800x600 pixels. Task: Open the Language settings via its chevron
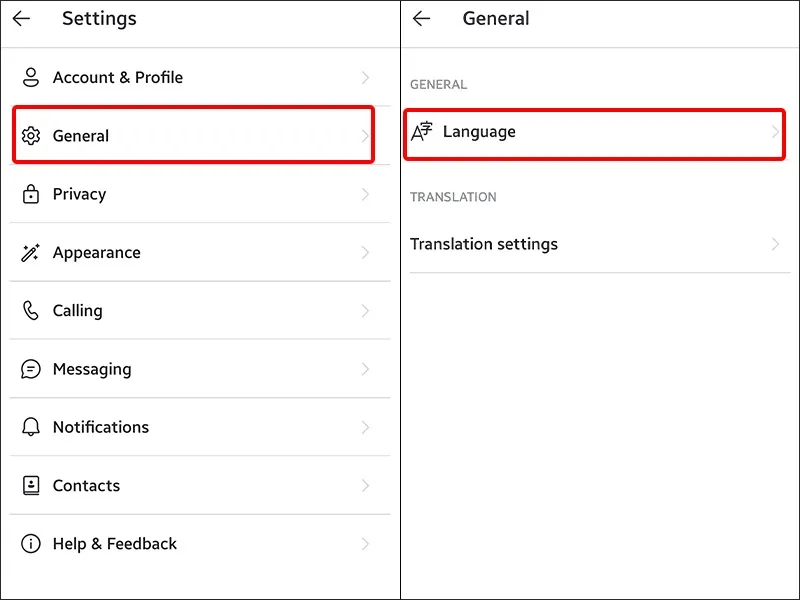pos(774,131)
